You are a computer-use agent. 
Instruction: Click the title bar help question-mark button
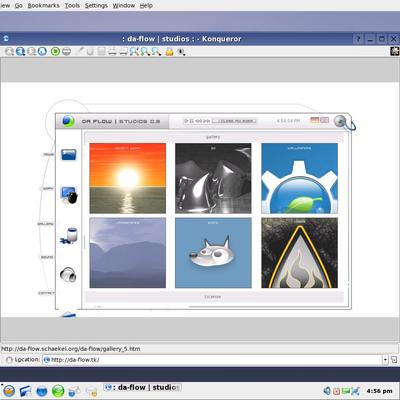pos(358,39)
